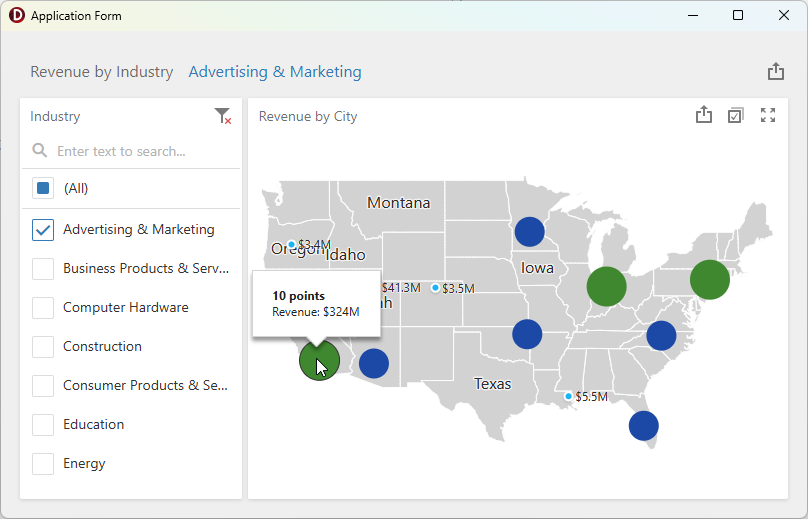808x519 pixels.
Task: Check the (All) industries checkbox
Action: tap(43, 188)
